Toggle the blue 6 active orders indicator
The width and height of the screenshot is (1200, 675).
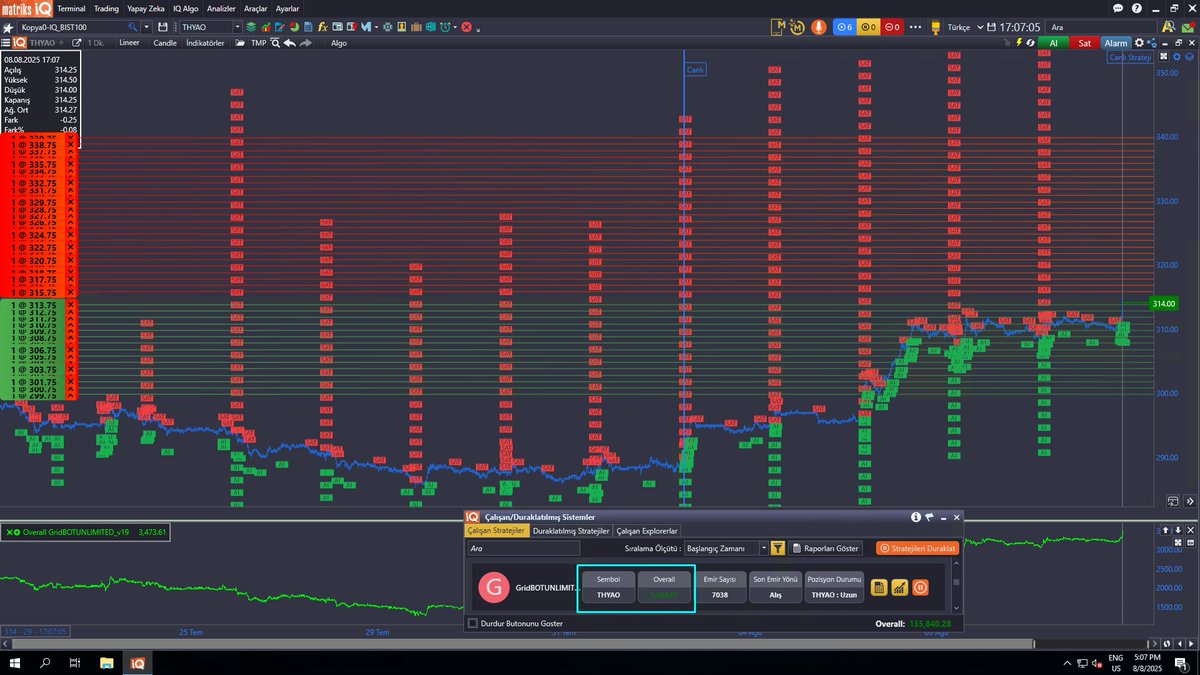tap(845, 27)
